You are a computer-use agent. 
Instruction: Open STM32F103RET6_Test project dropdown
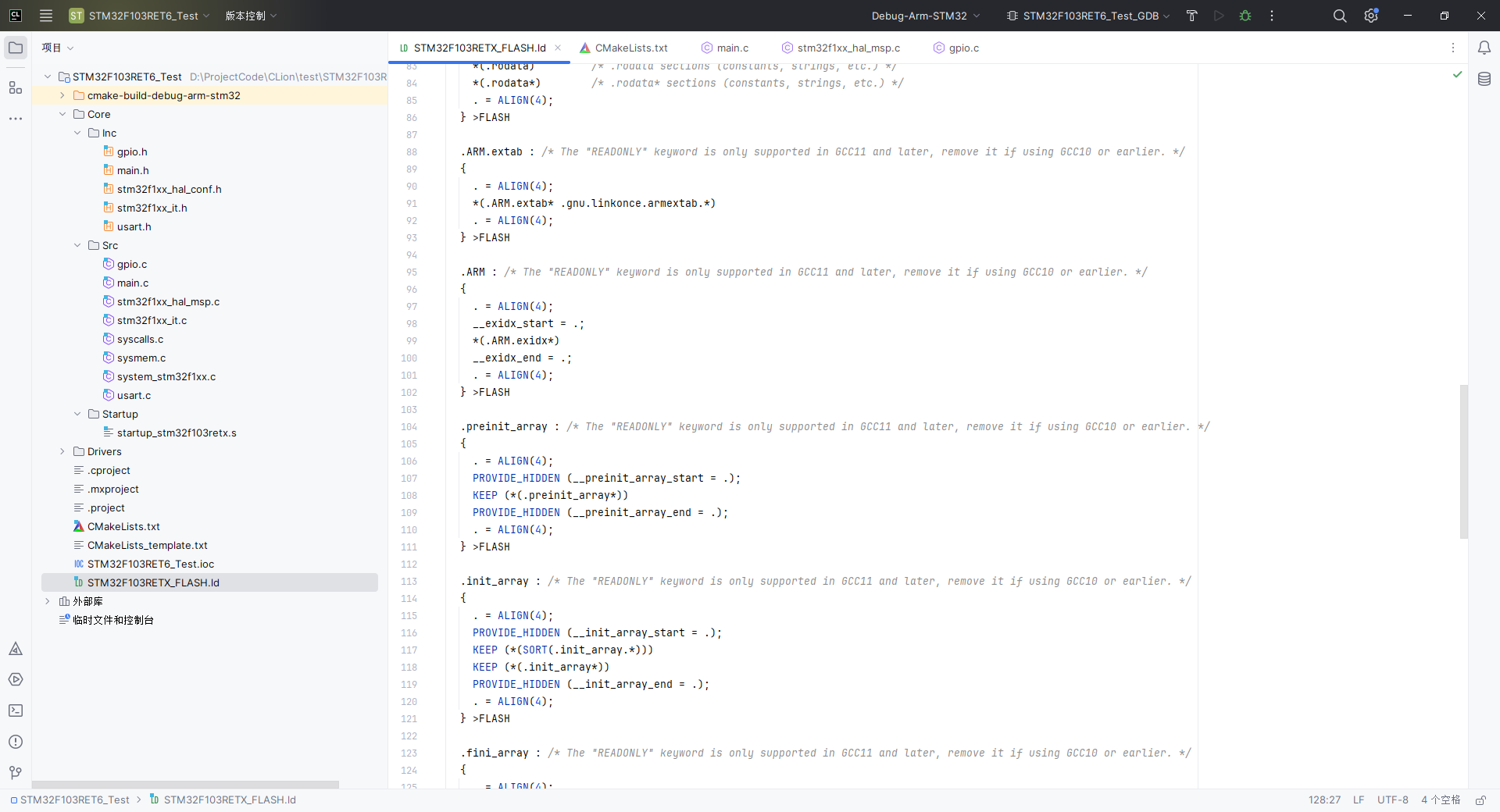pyautogui.click(x=139, y=16)
